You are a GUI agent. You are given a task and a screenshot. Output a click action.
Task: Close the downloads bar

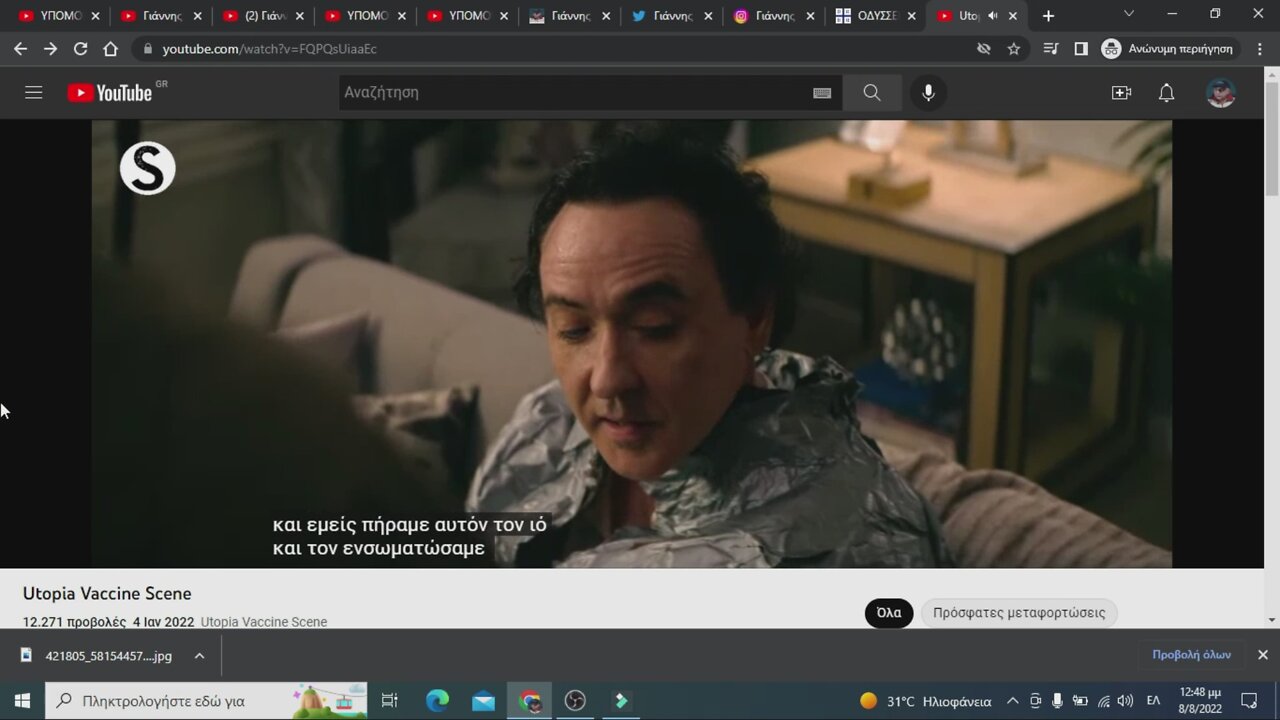coord(1262,655)
